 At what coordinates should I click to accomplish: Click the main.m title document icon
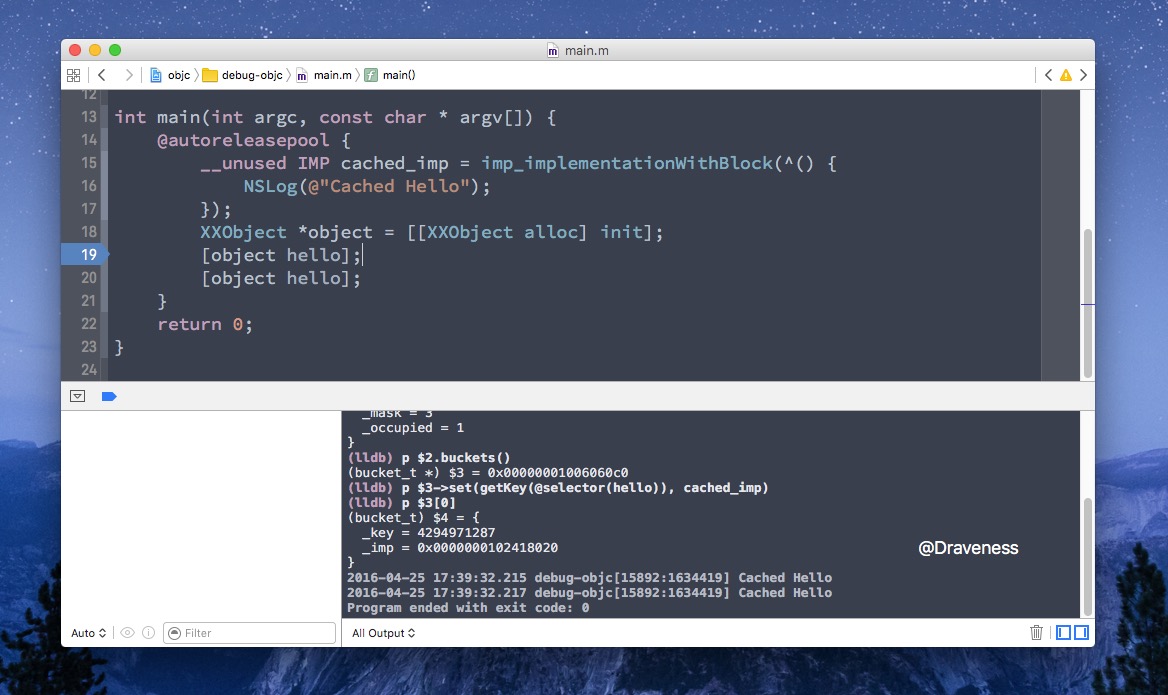(553, 51)
